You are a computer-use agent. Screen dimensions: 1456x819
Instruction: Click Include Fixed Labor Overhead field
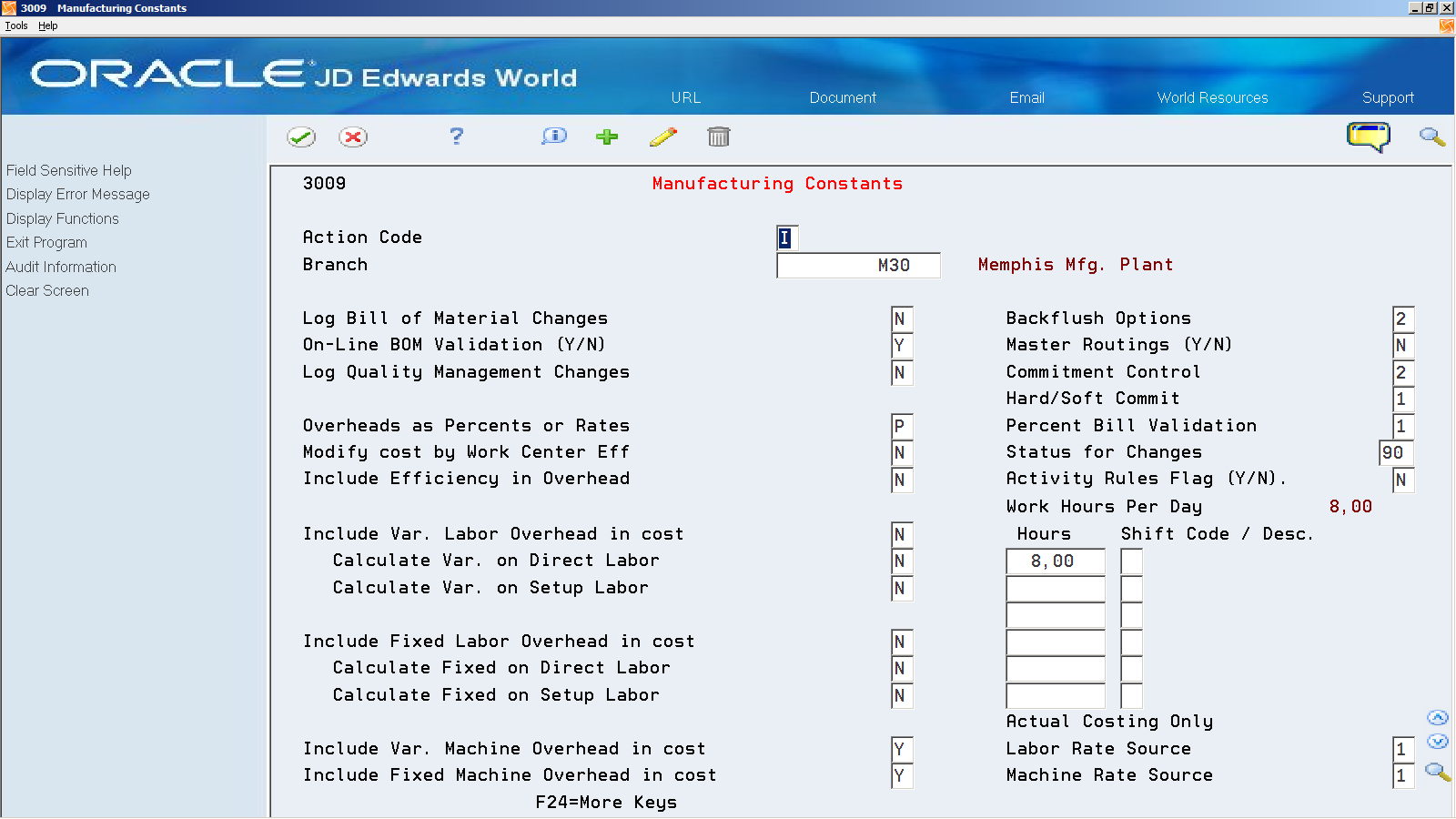pyautogui.click(x=902, y=642)
